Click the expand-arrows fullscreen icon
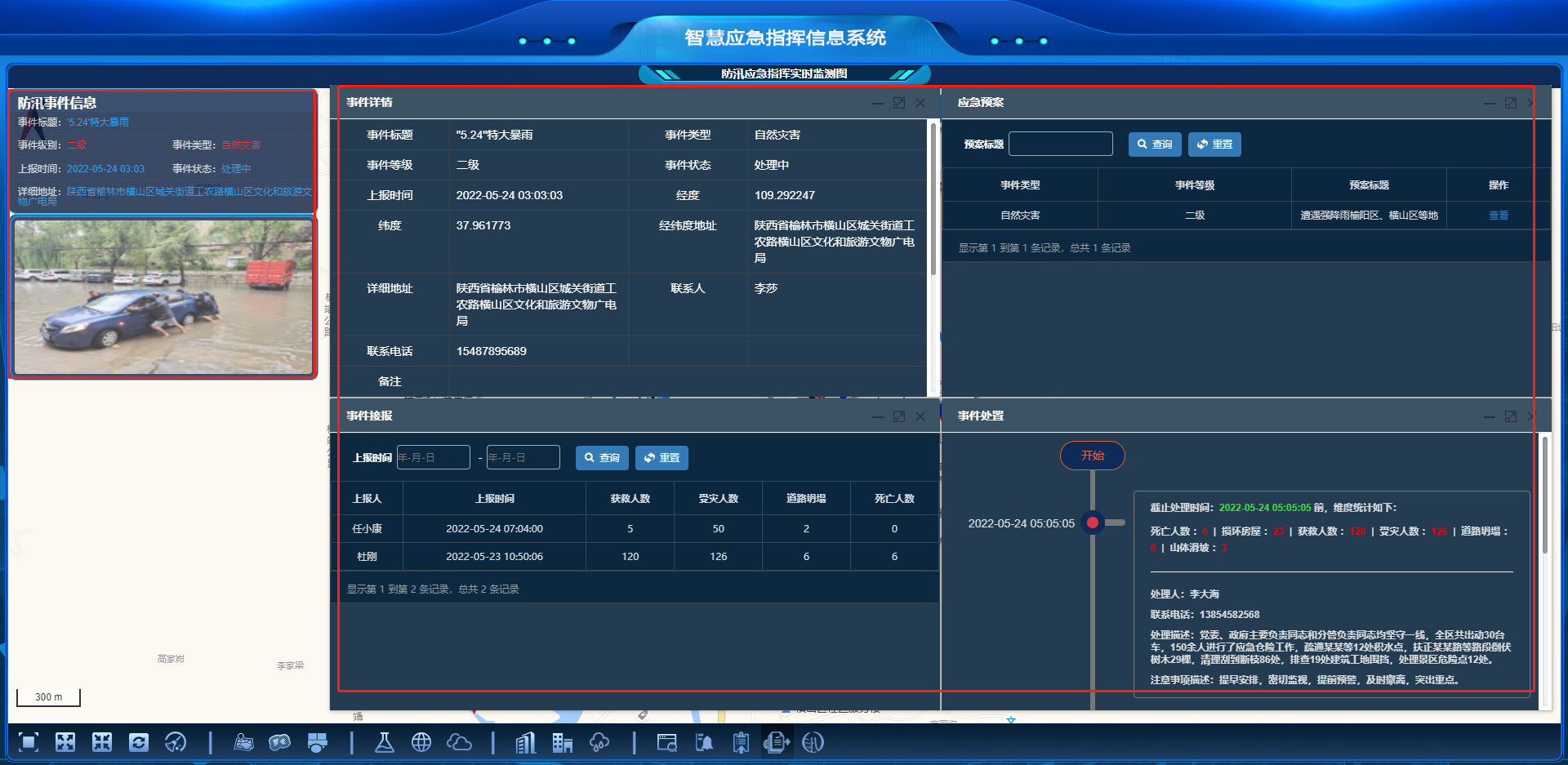1568x765 pixels. point(65,742)
